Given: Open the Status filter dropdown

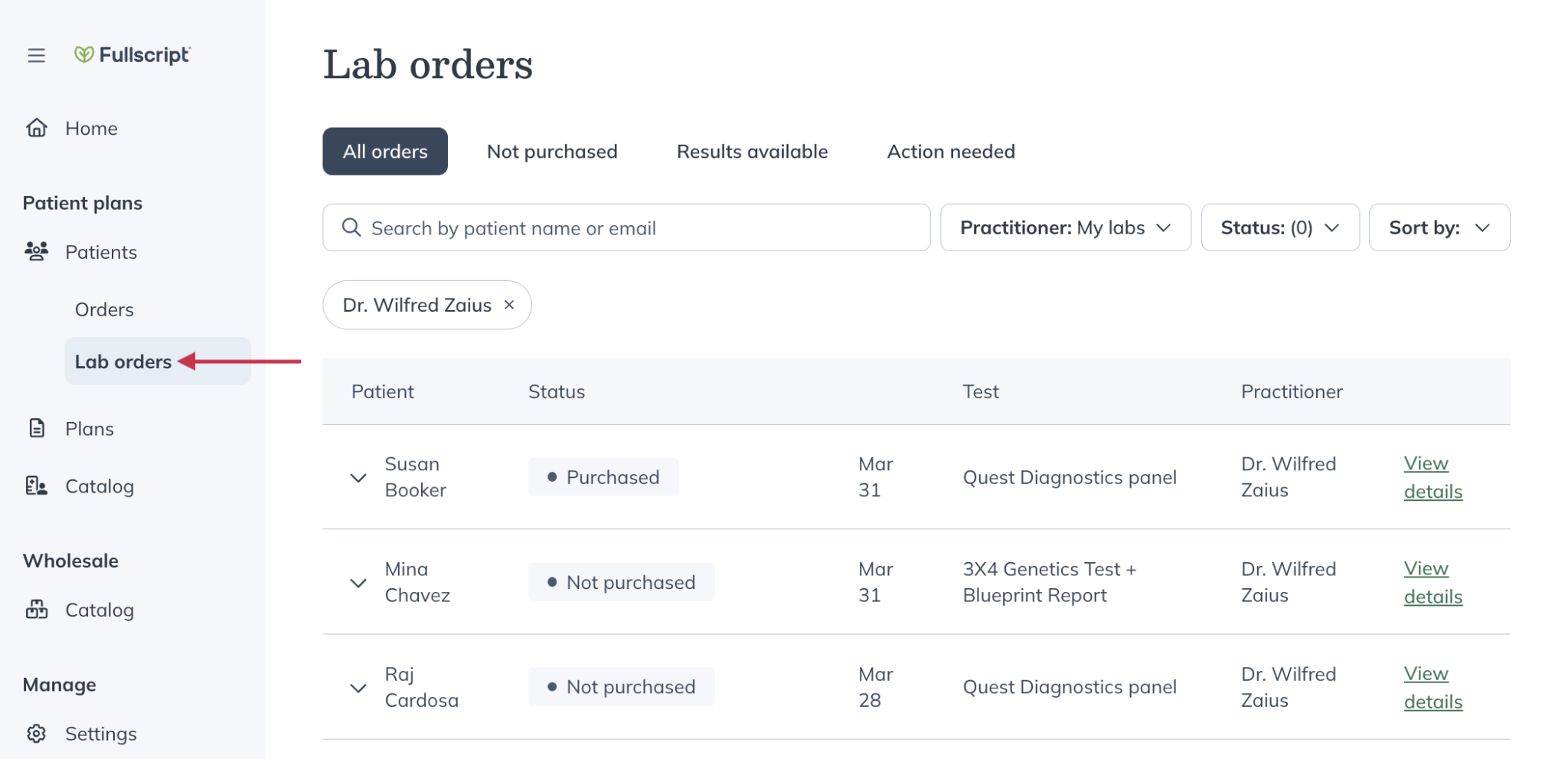Looking at the screenshot, I should click(x=1279, y=227).
